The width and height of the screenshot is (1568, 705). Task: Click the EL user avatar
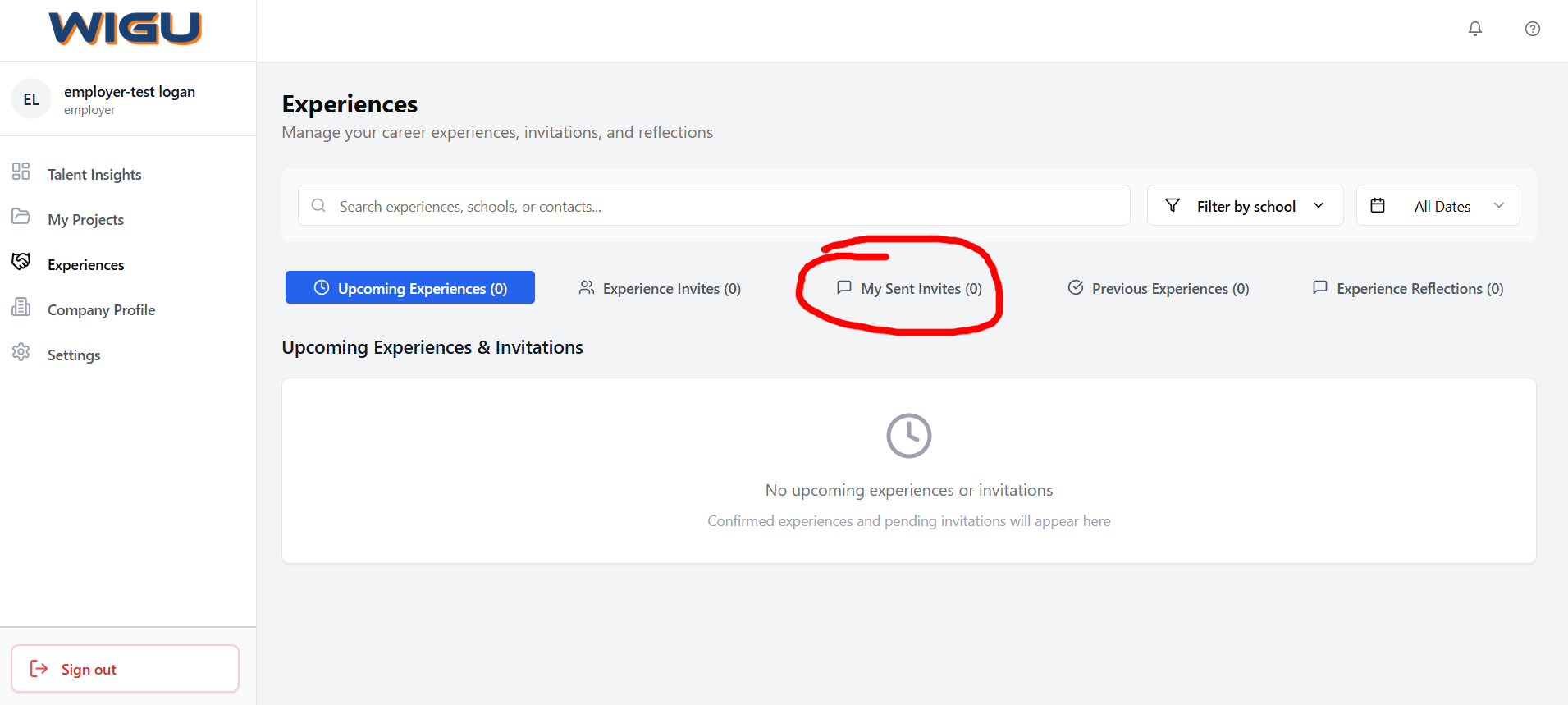[31, 99]
